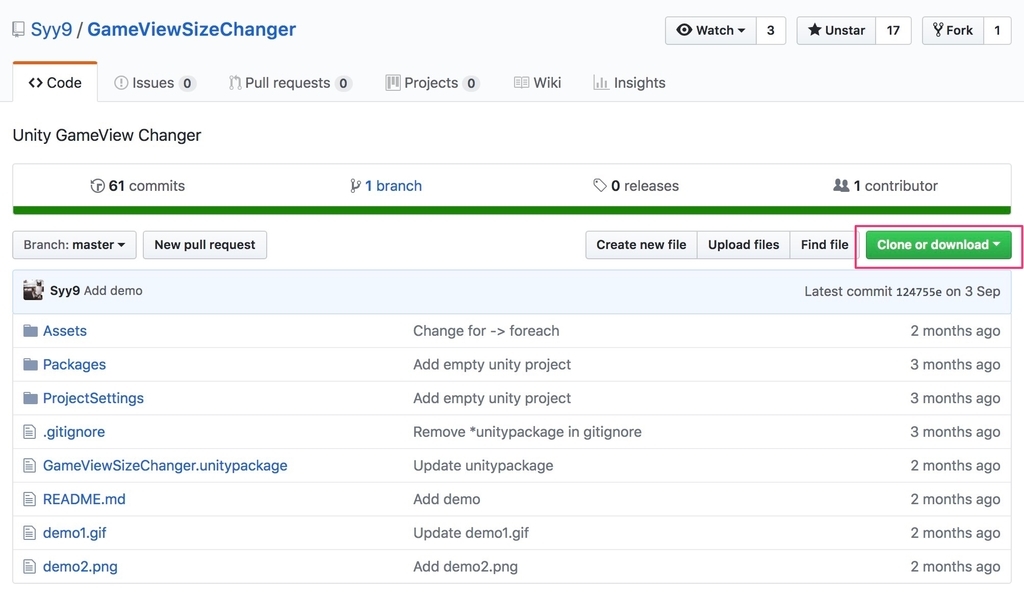This screenshot has width=1024, height=594.
Task: Click the commits history clock icon
Action: click(x=97, y=186)
